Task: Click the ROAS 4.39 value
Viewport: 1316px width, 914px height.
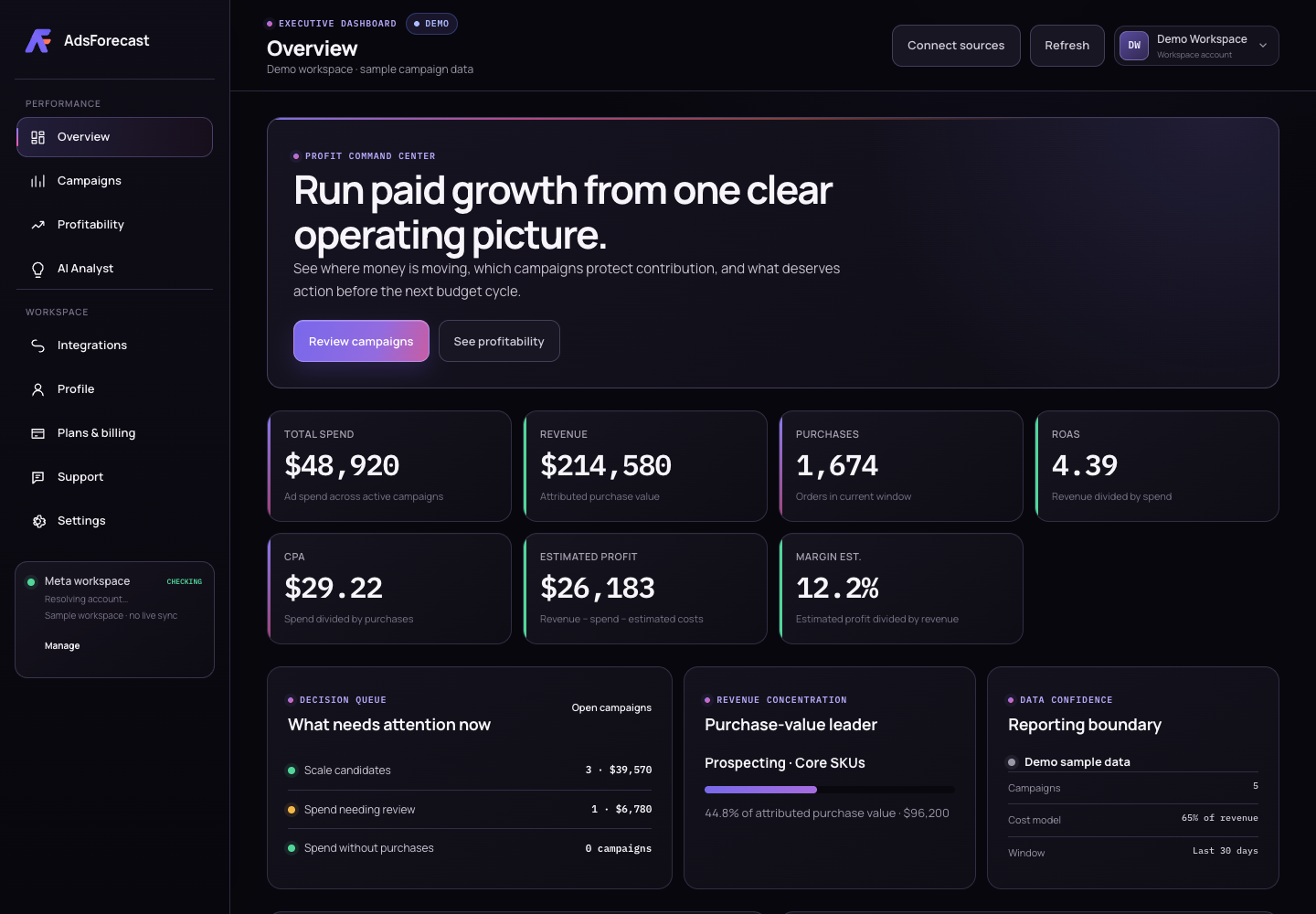Action: point(1085,465)
